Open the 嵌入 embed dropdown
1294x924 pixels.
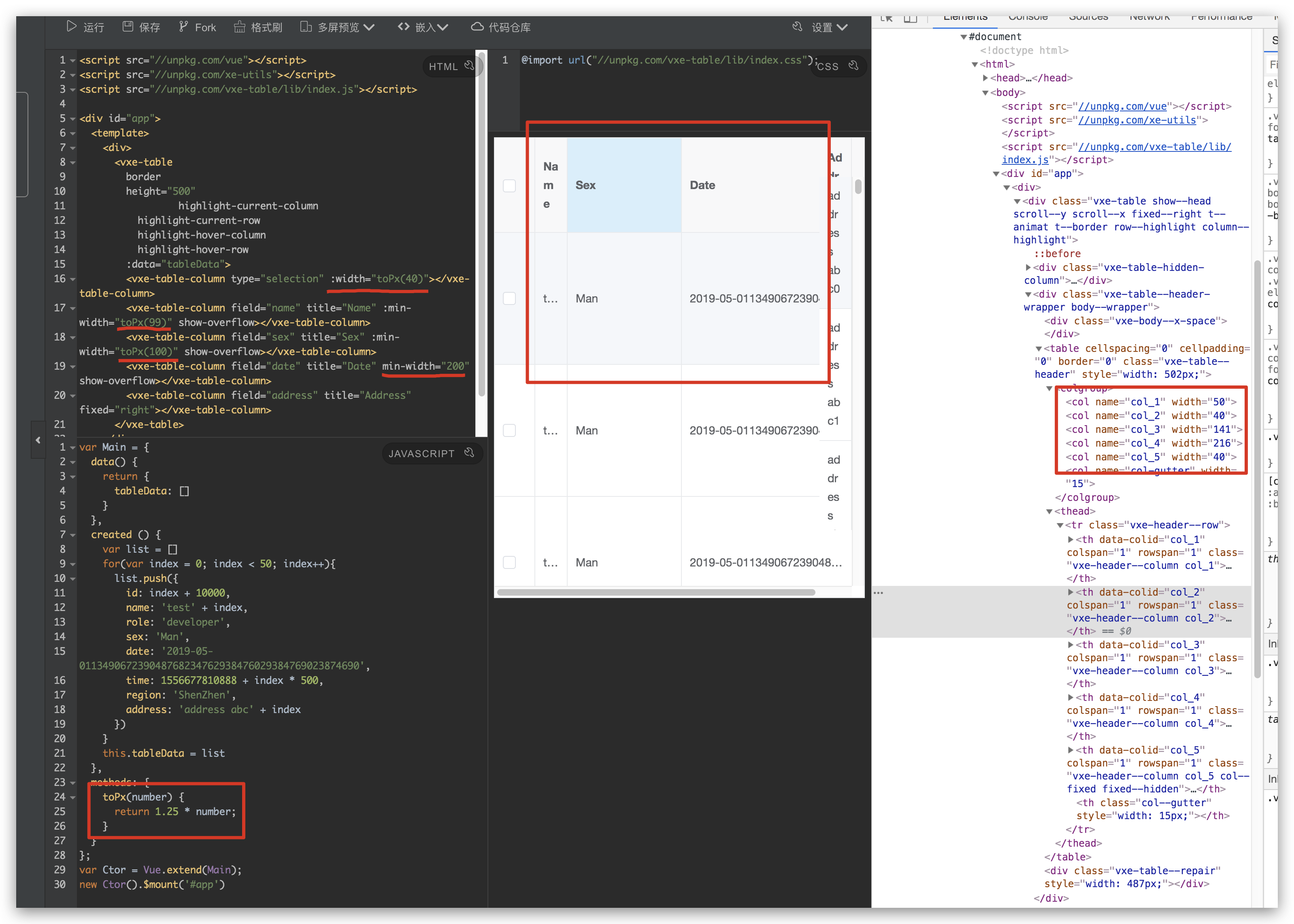423,27
